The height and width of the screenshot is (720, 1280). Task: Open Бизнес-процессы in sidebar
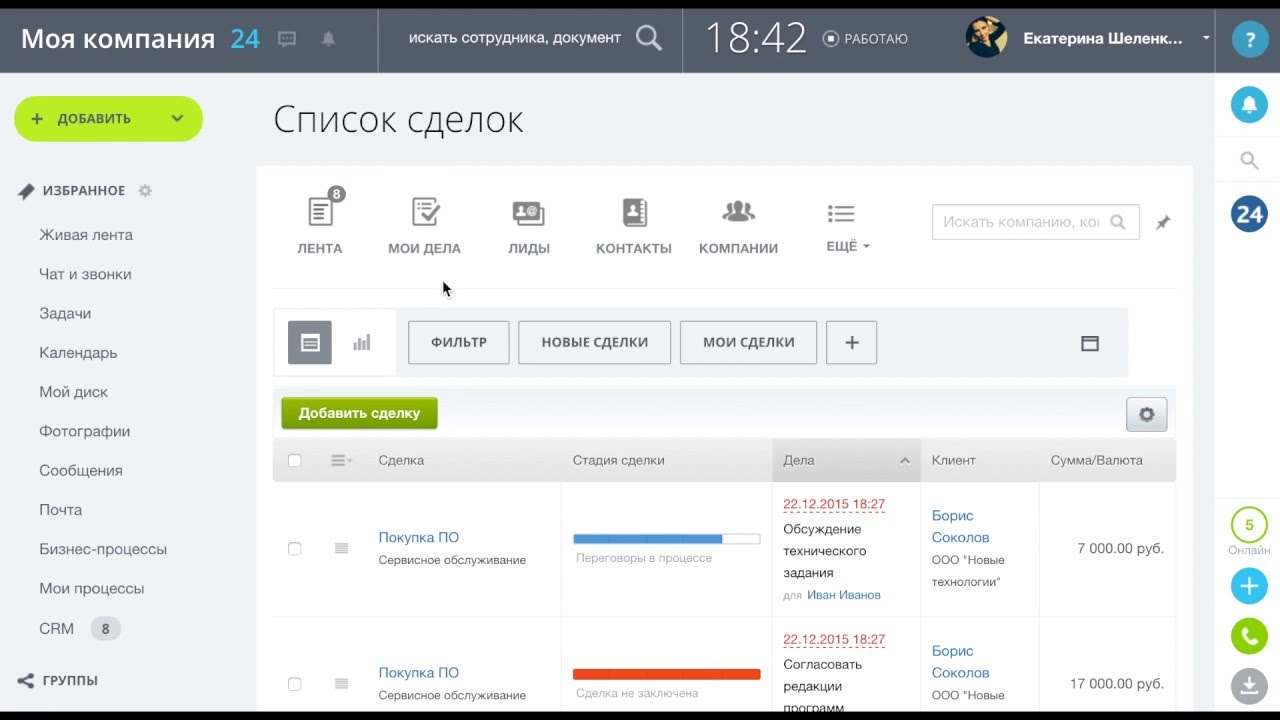[103, 550]
